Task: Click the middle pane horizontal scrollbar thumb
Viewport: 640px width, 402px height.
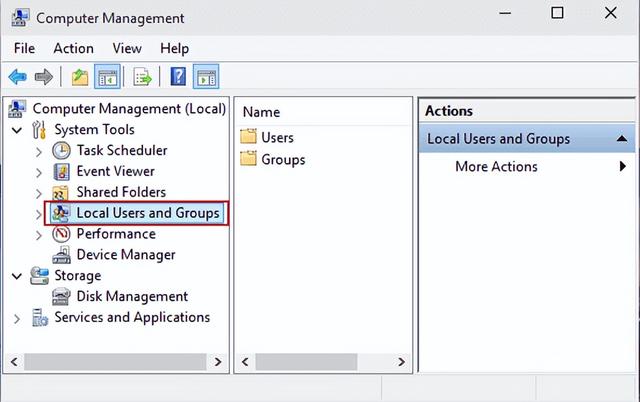Action: click(306, 362)
